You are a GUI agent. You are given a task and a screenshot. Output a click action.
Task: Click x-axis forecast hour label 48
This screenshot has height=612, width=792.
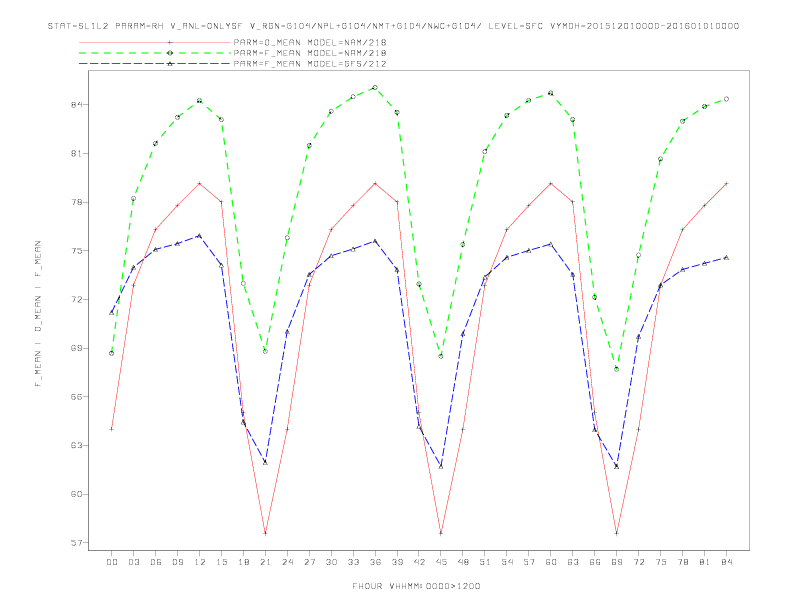click(463, 562)
